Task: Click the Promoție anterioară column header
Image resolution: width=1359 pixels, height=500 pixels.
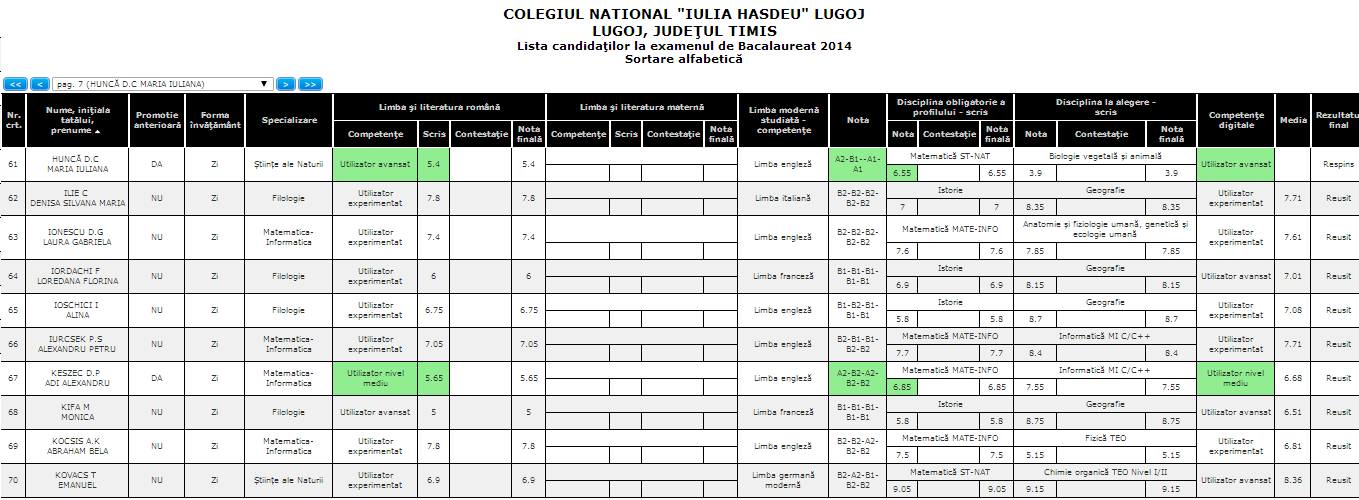Action: point(157,120)
